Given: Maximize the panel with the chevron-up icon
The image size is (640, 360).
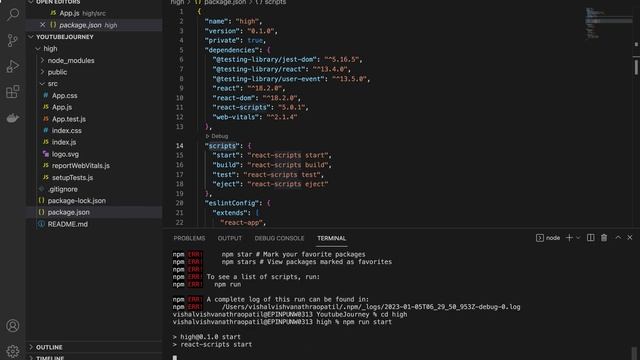Looking at the screenshot, I should pos(618,238).
